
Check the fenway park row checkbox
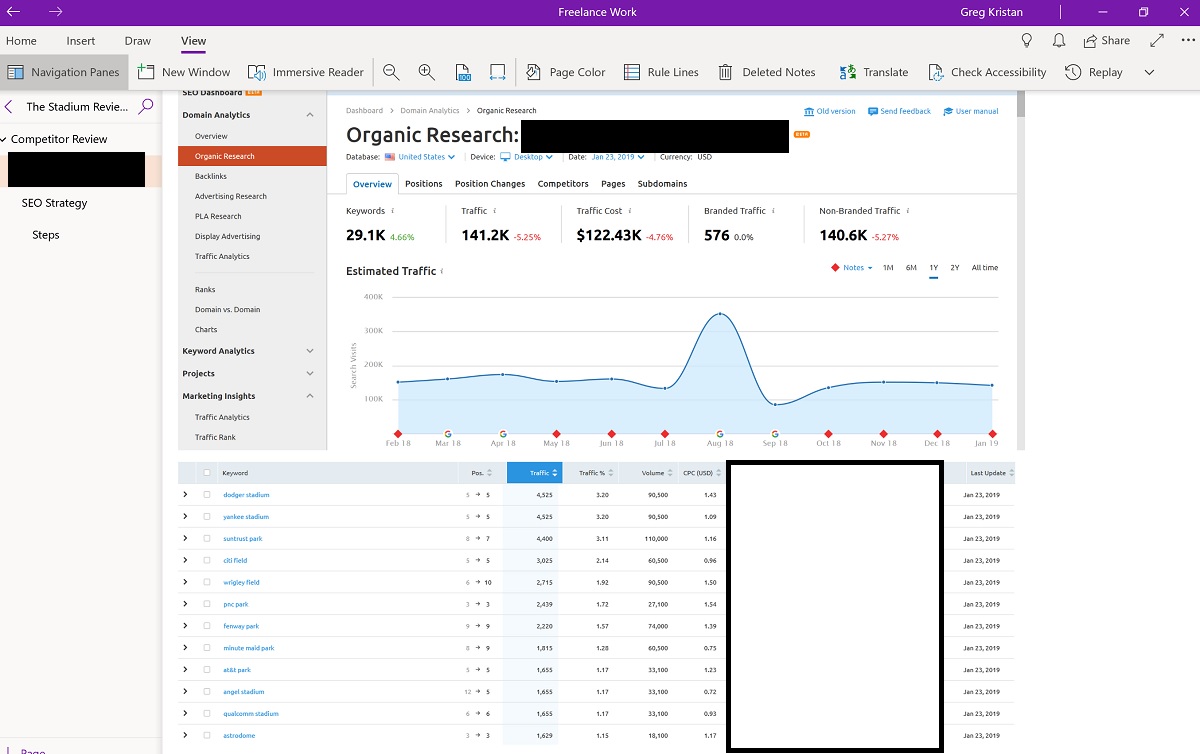pyautogui.click(x=207, y=627)
